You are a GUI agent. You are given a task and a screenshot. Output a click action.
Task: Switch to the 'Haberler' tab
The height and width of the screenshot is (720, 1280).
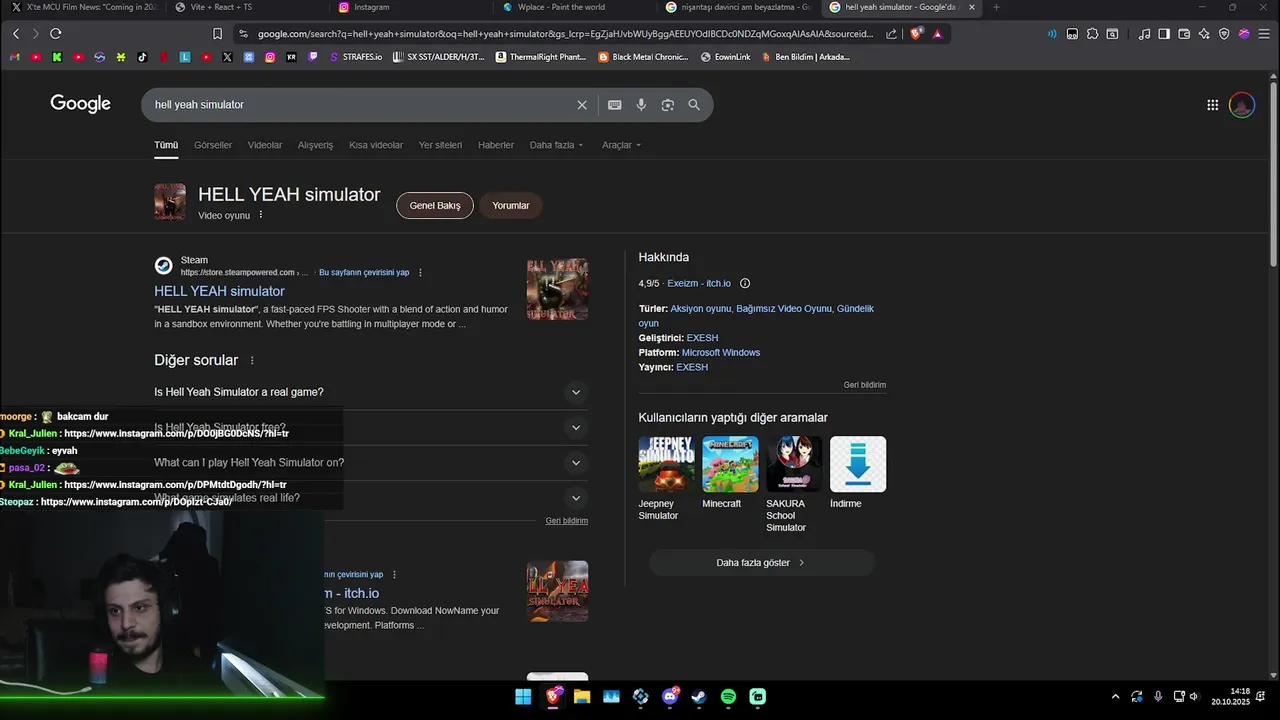pos(496,145)
